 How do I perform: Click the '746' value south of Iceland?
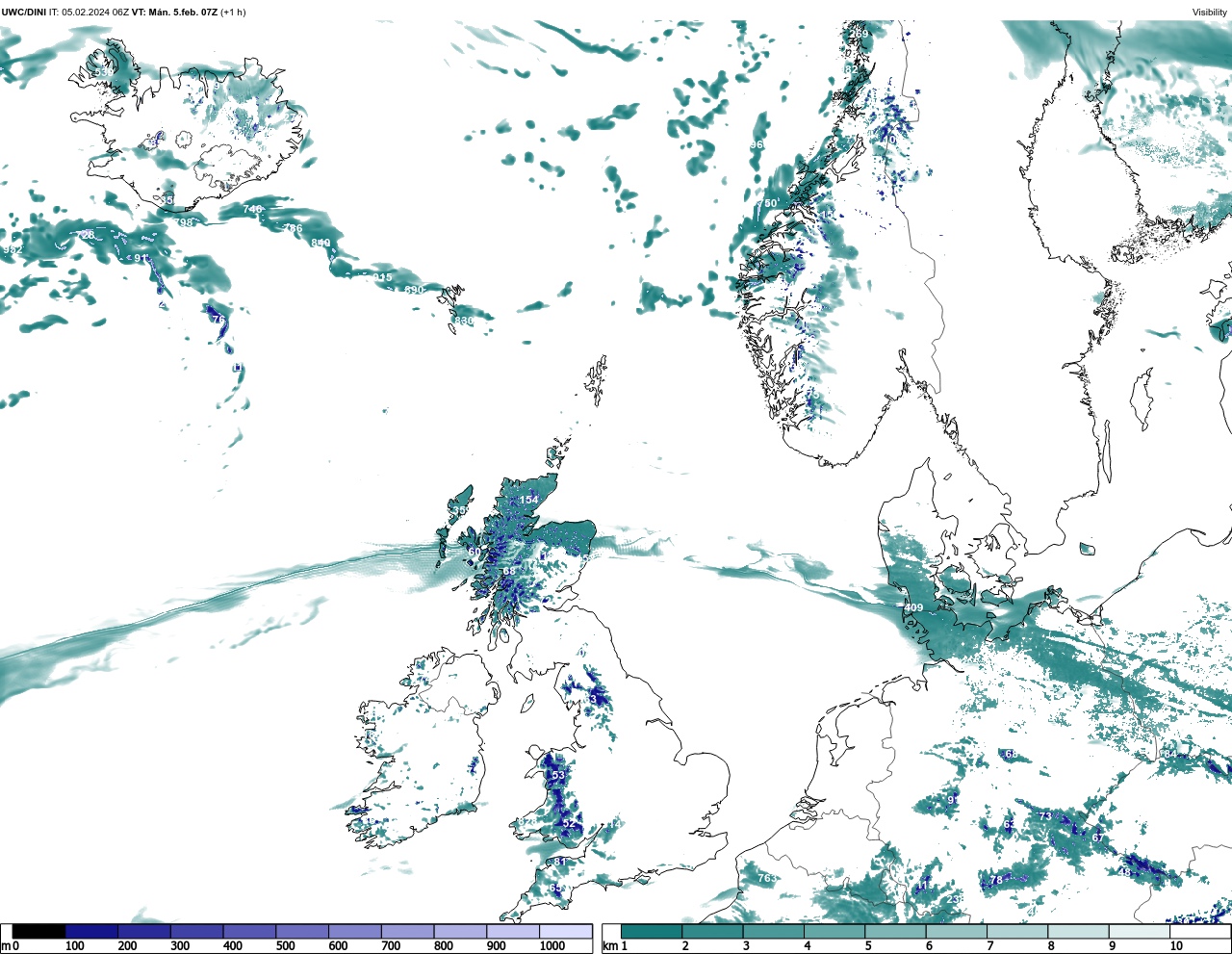point(252,209)
